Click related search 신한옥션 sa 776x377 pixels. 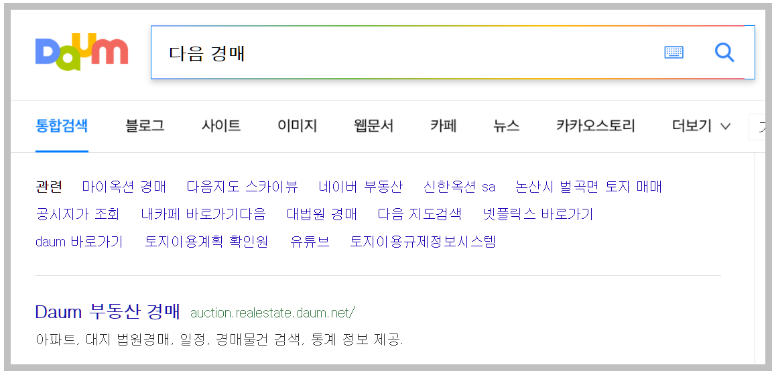click(x=459, y=187)
